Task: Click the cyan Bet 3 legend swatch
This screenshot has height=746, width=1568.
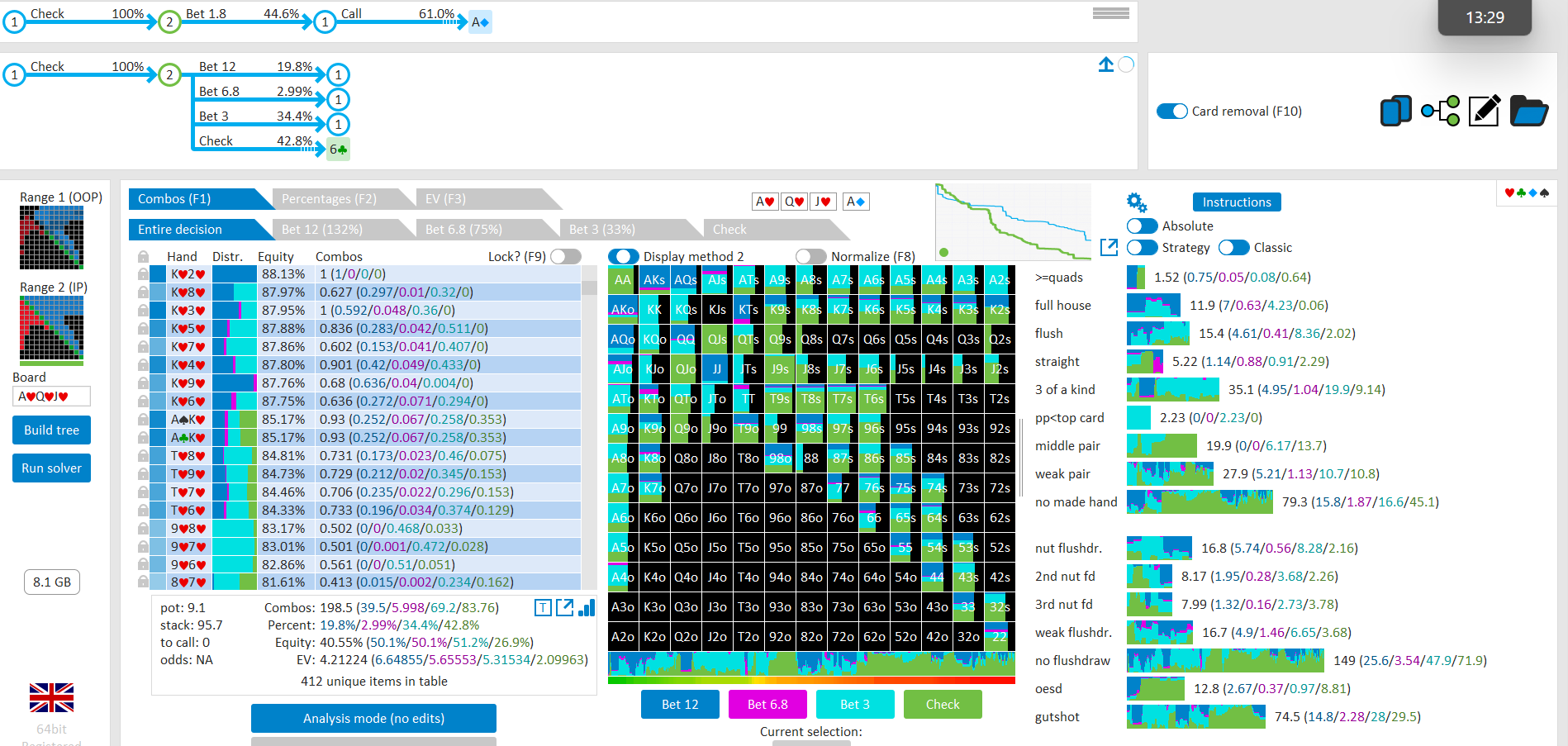Action: coord(855,705)
